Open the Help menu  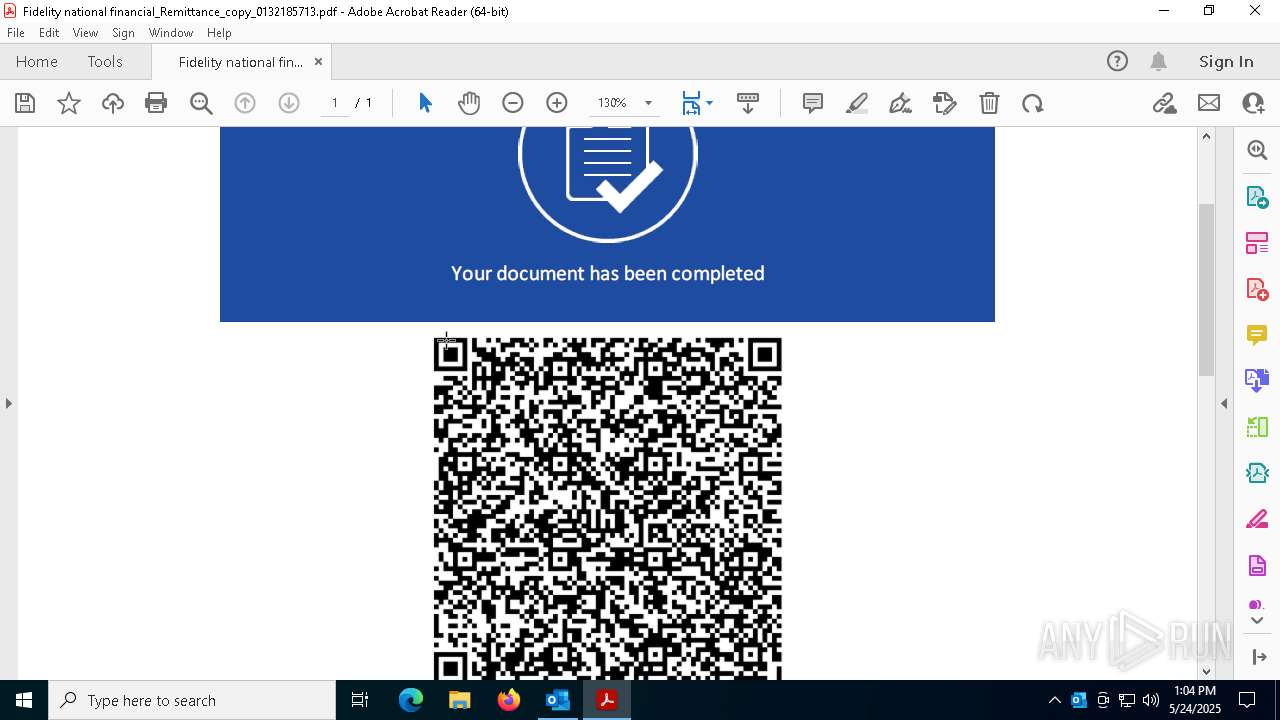point(219,33)
